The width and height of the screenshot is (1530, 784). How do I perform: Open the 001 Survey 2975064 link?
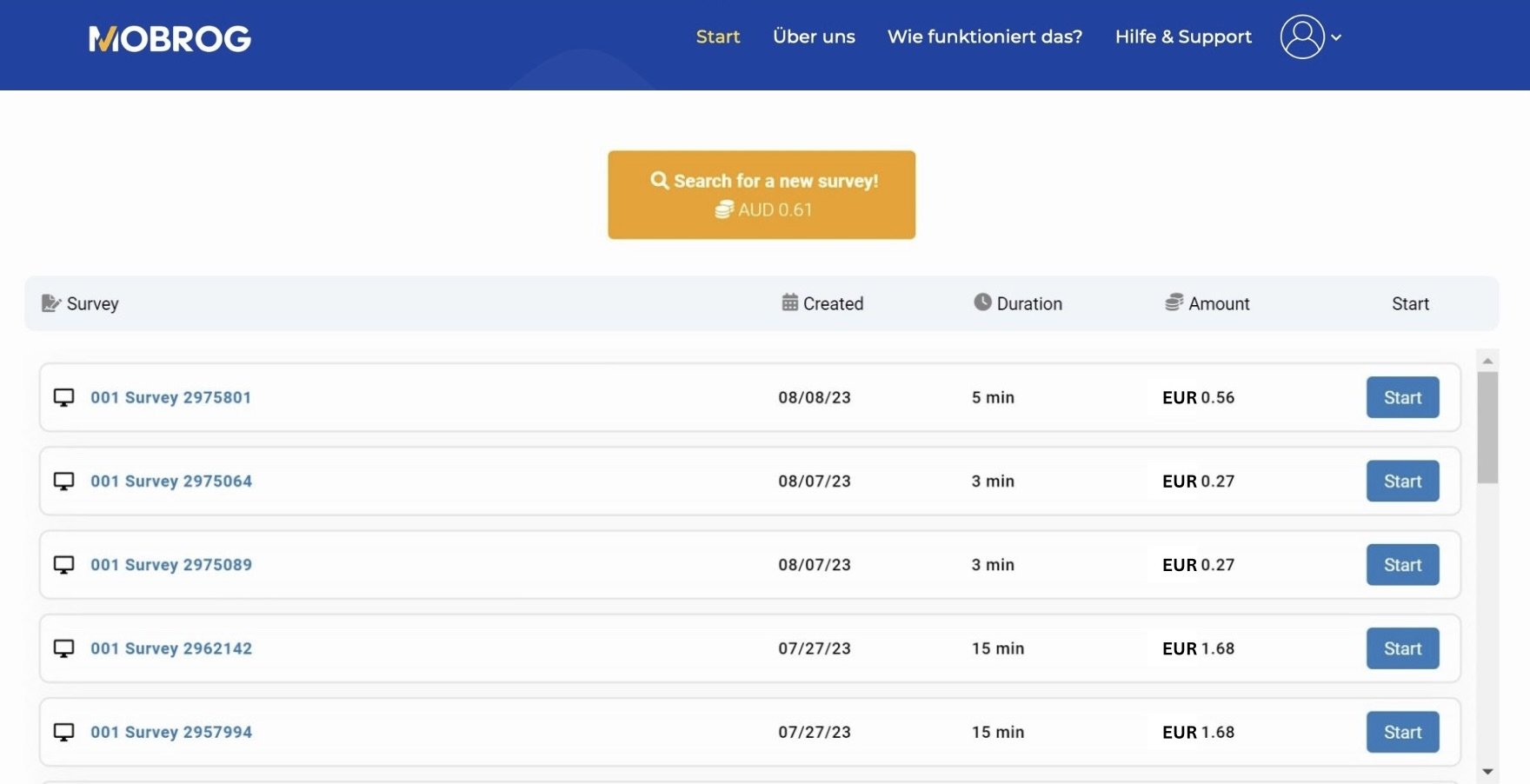[x=171, y=481]
